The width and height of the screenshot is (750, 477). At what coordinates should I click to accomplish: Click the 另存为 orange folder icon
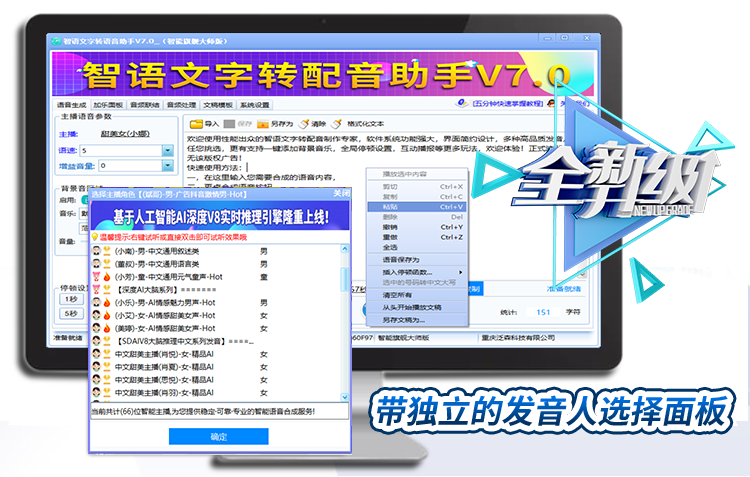coord(263,124)
